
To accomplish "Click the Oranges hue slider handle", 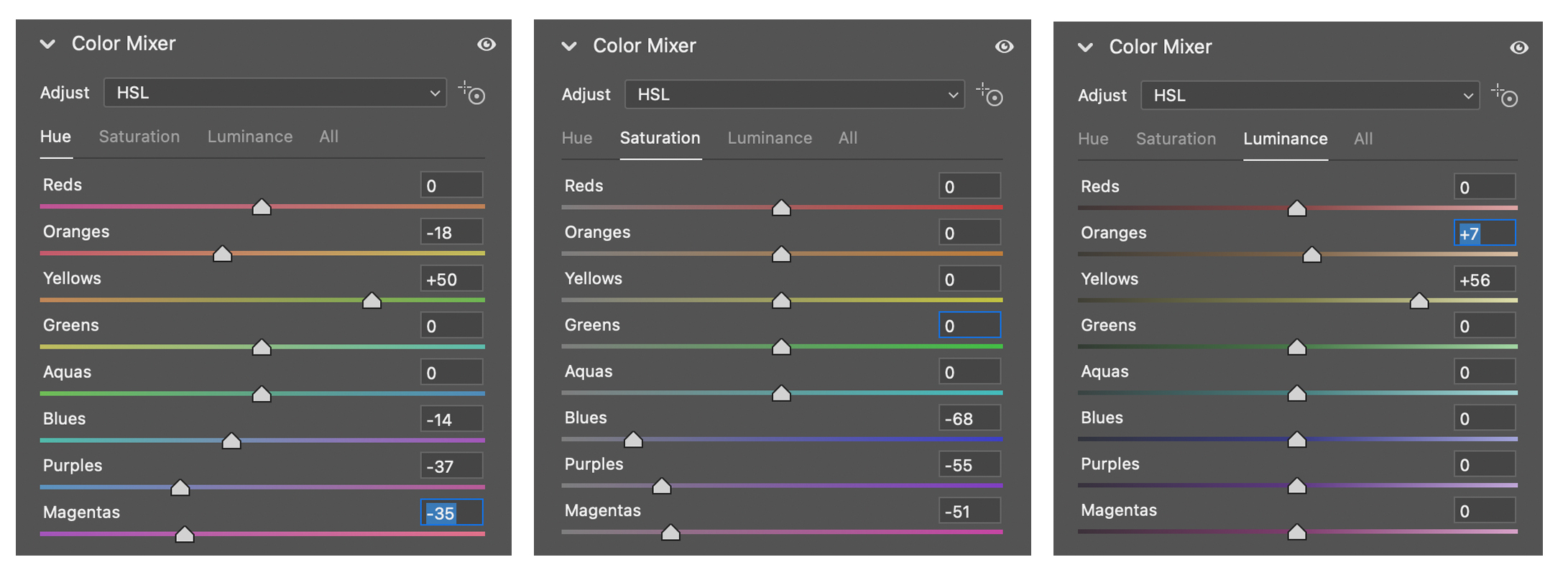I will coord(223,254).
